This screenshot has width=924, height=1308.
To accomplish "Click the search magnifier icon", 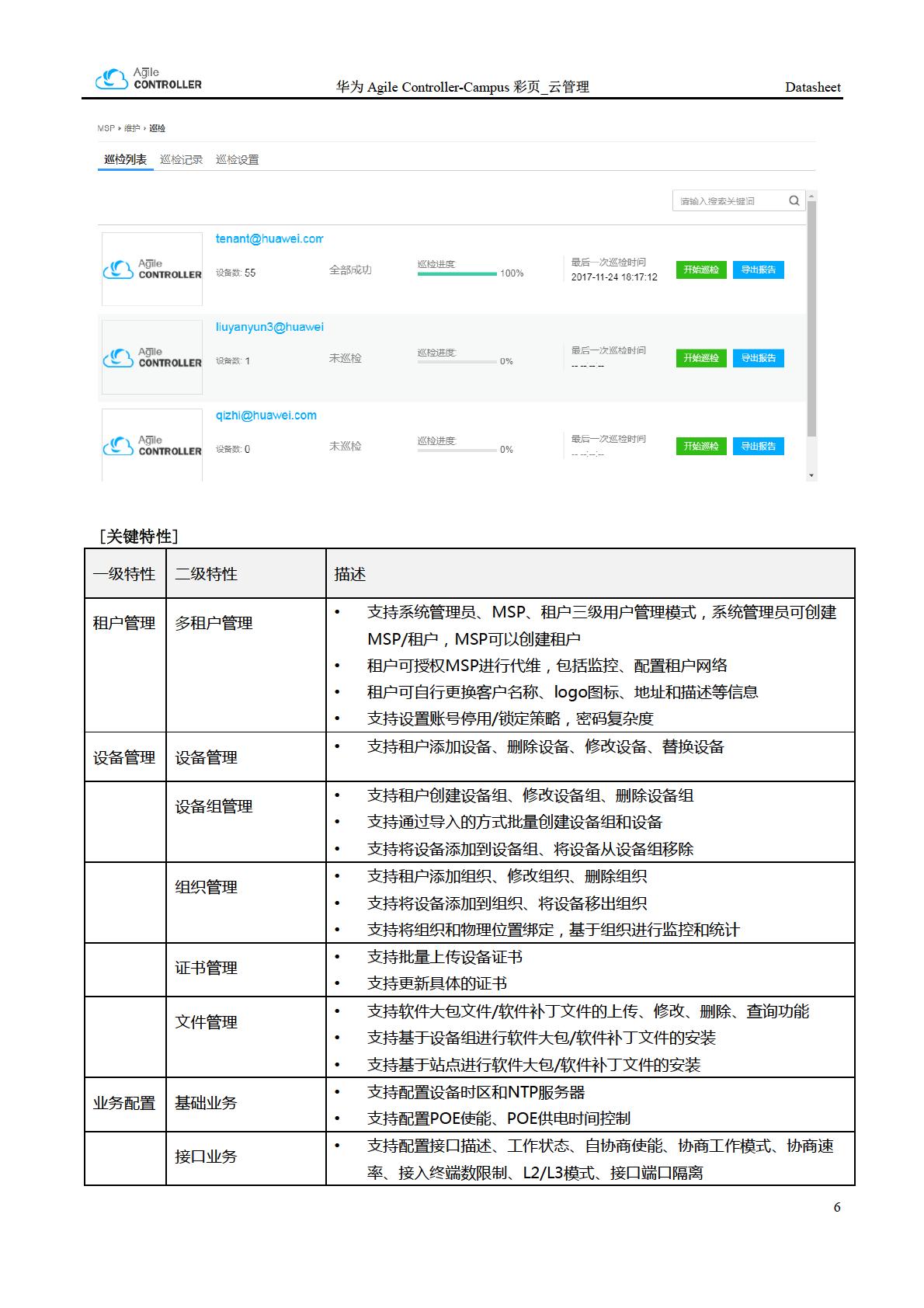I will click(794, 200).
